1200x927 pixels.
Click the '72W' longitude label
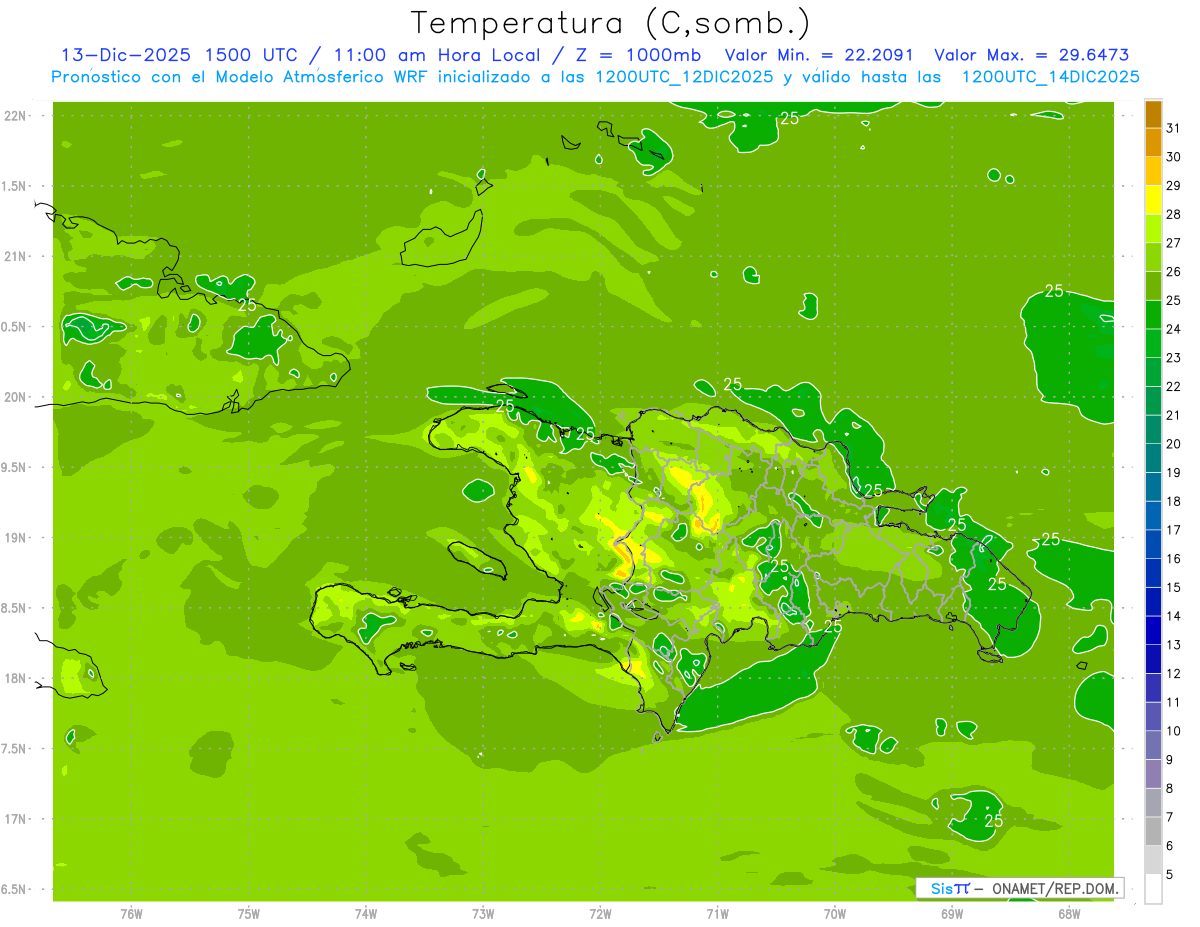600,913
